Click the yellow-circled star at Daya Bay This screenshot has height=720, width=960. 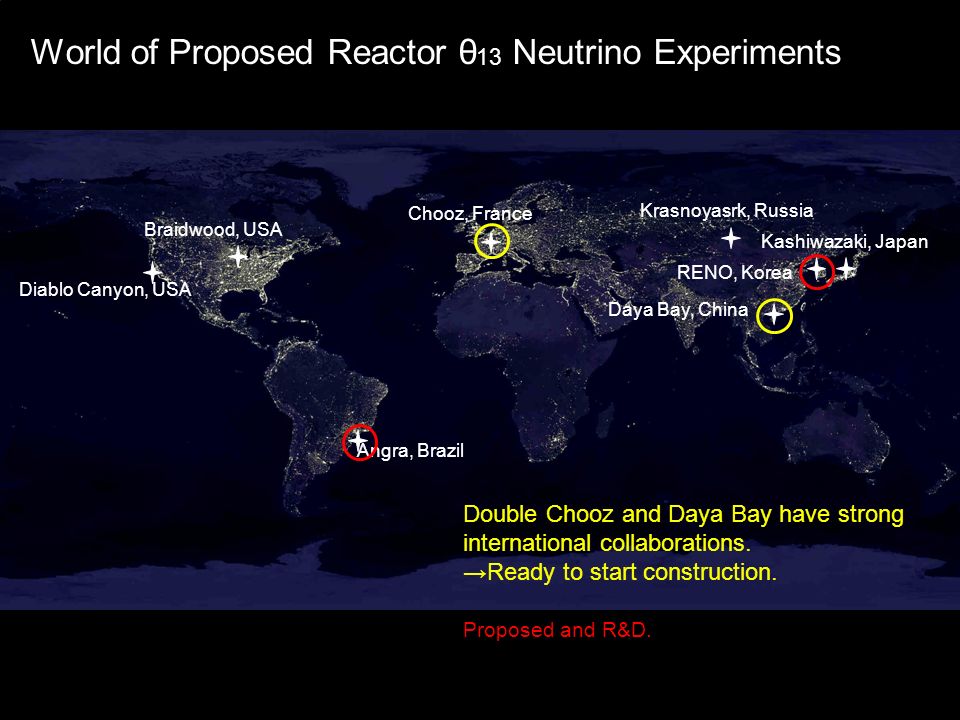click(x=774, y=315)
